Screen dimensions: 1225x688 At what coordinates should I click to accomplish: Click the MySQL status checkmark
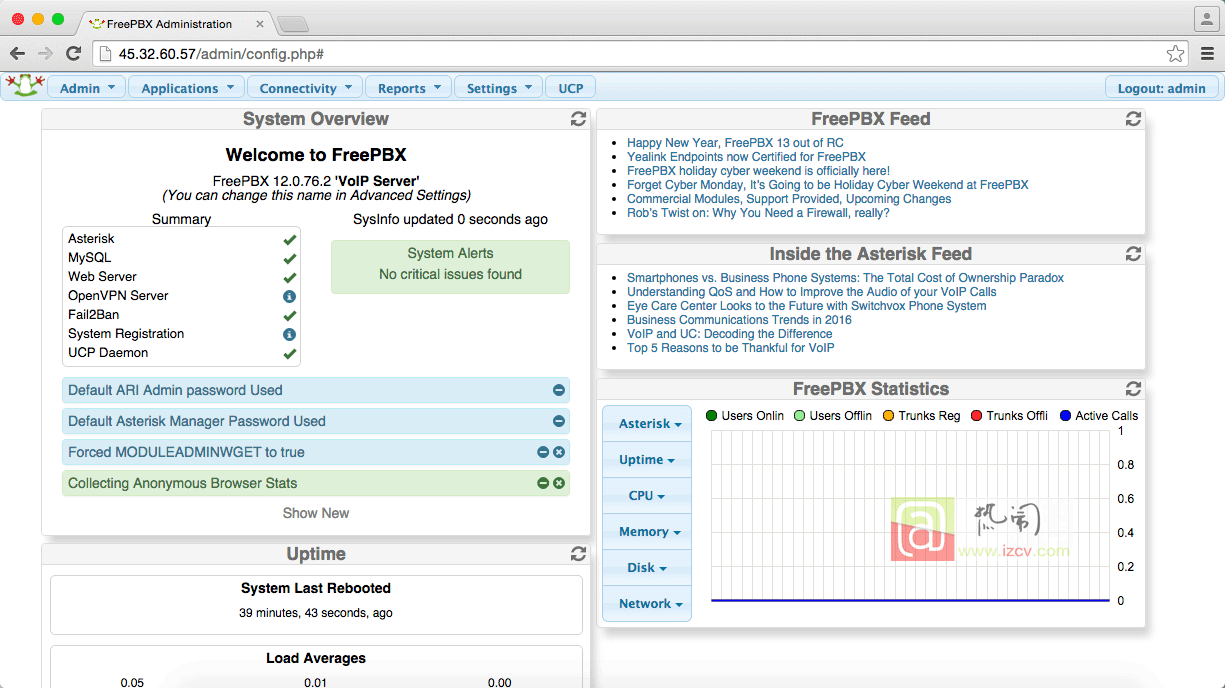click(x=289, y=258)
